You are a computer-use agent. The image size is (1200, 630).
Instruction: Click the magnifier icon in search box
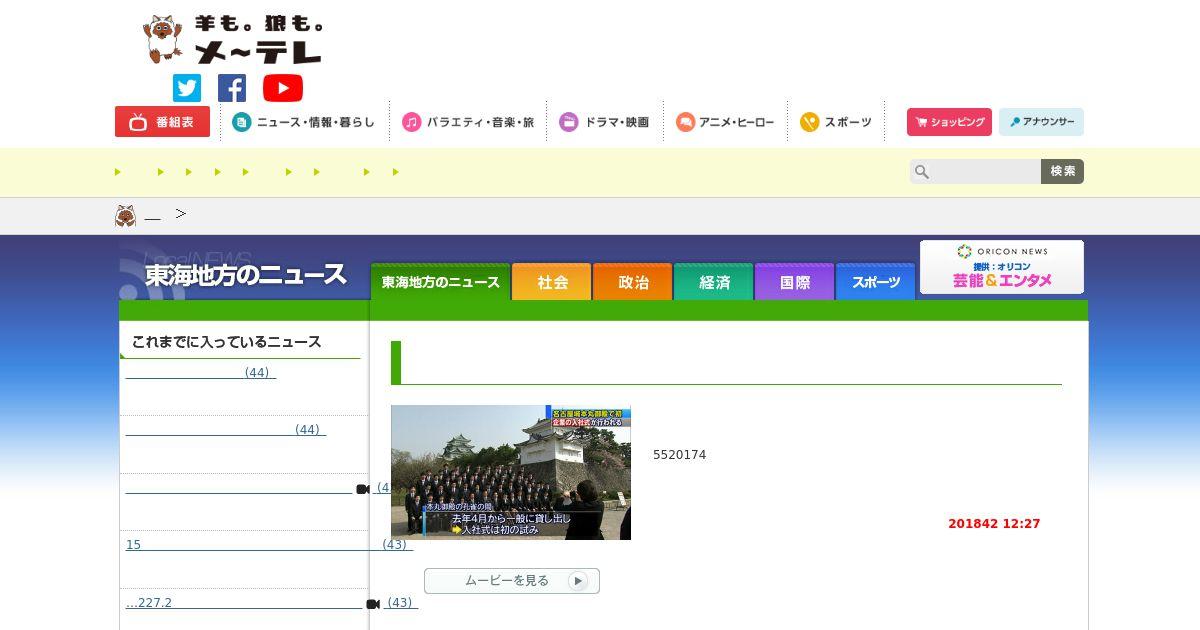[x=922, y=172]
